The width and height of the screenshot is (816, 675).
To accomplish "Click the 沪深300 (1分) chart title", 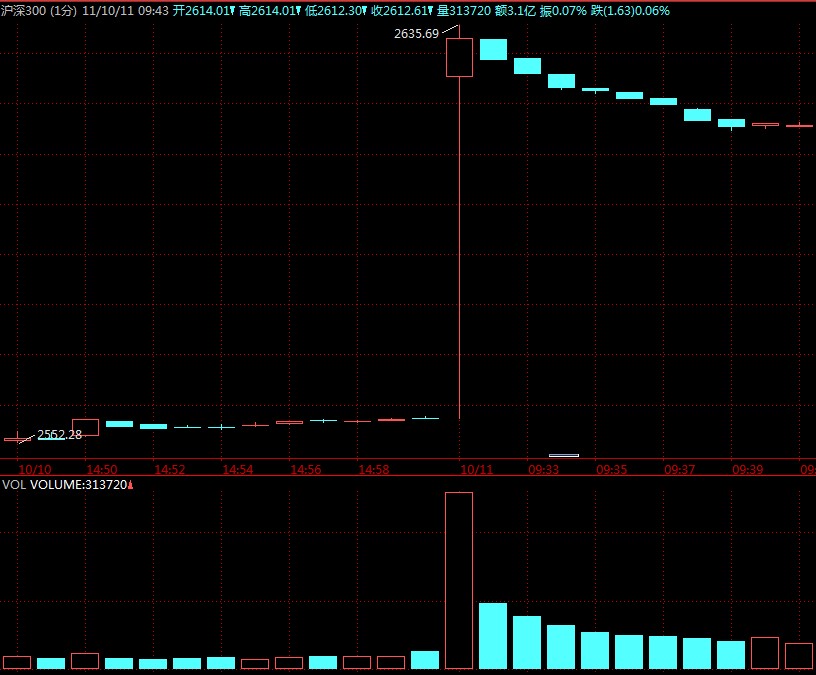I will point(38,10).
